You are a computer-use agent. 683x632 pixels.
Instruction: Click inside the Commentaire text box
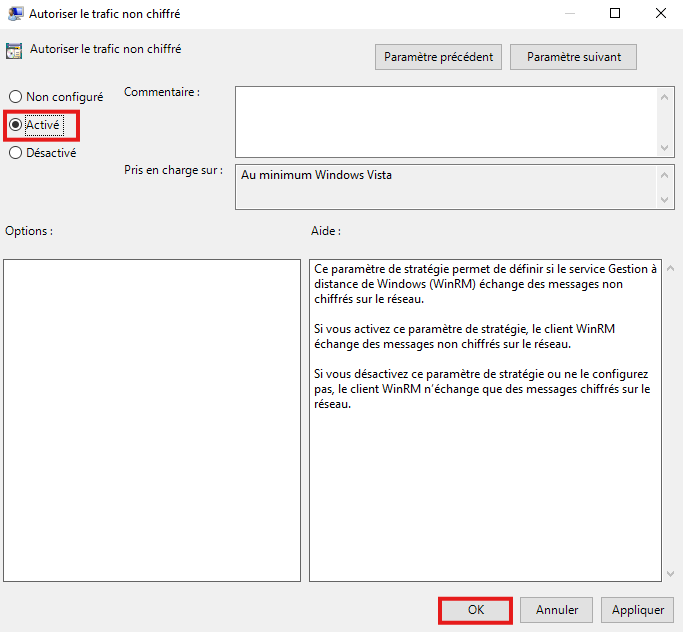[x=445, y=121]
